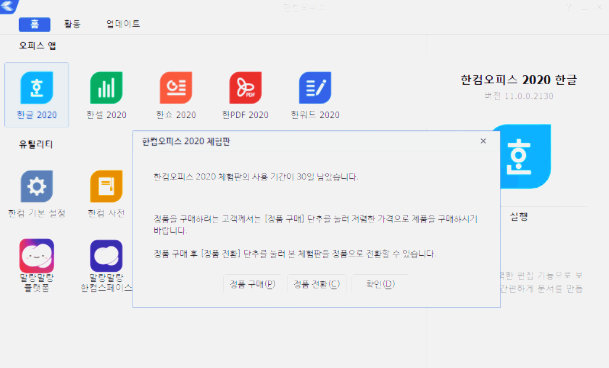Switch to the 홈 tab

pyautogui.click(x=35, y=24)
